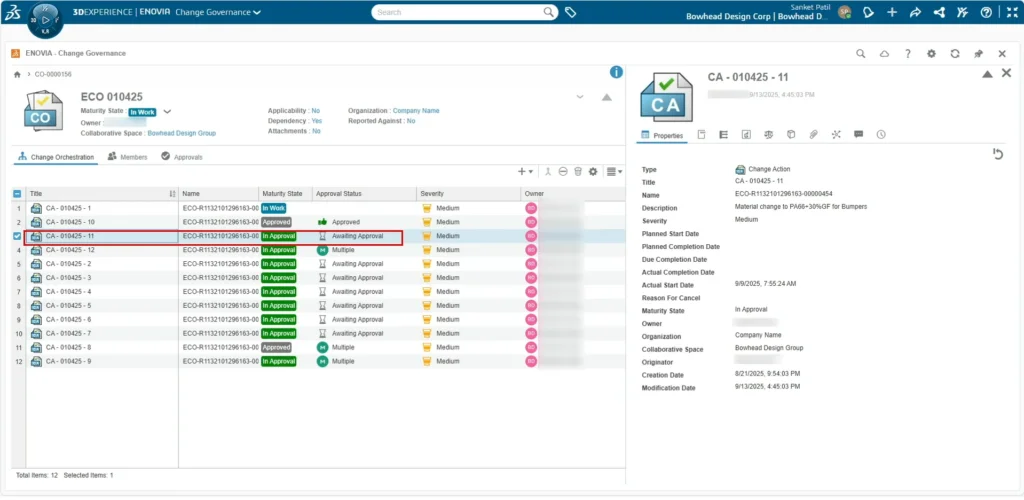Open the Change Governance app title dropdown
Screen dimensions: 1024x500
click(218, 12)
